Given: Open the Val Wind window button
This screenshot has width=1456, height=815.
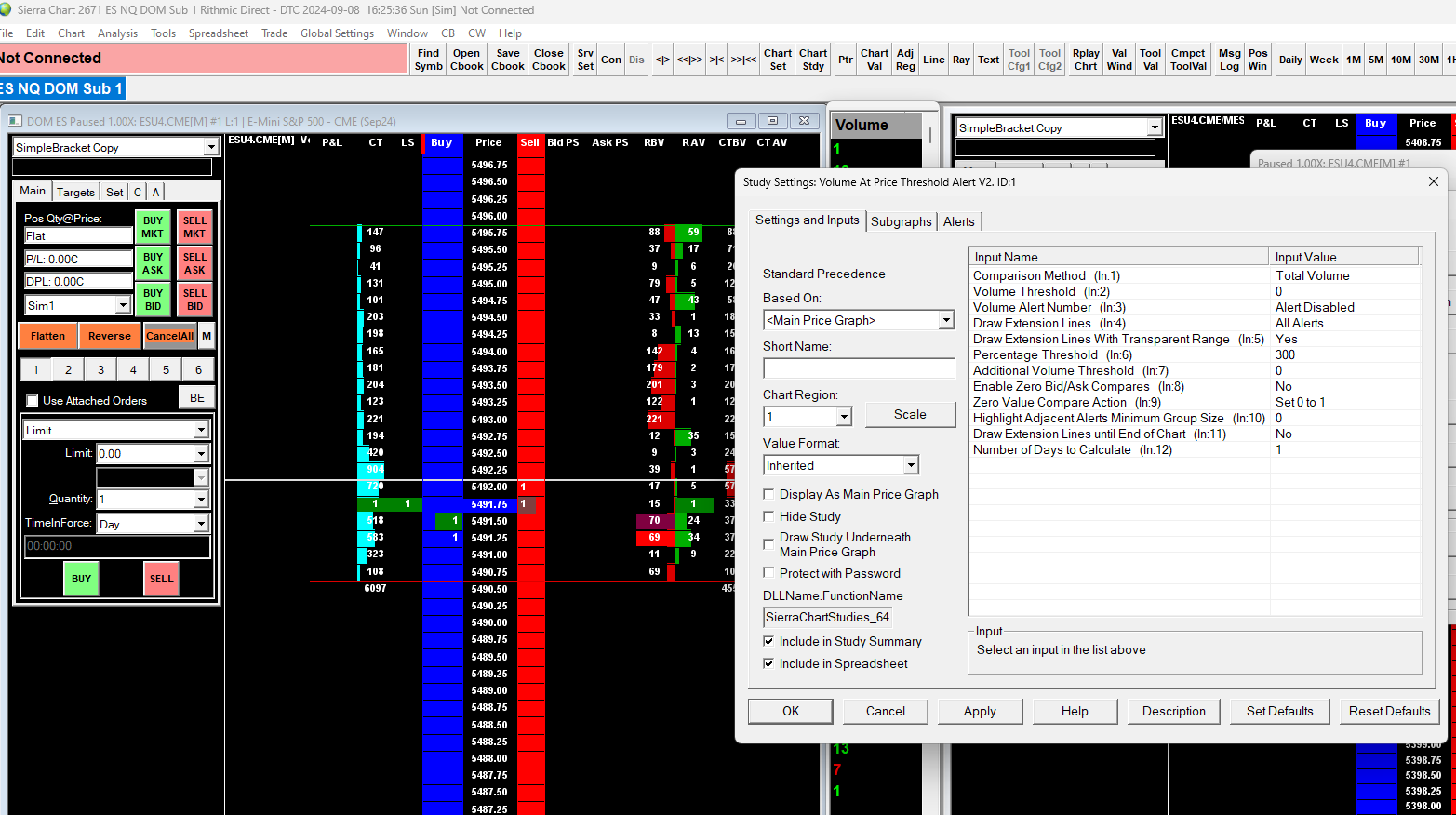Looking at the screenshot, I should point(1119,60).
